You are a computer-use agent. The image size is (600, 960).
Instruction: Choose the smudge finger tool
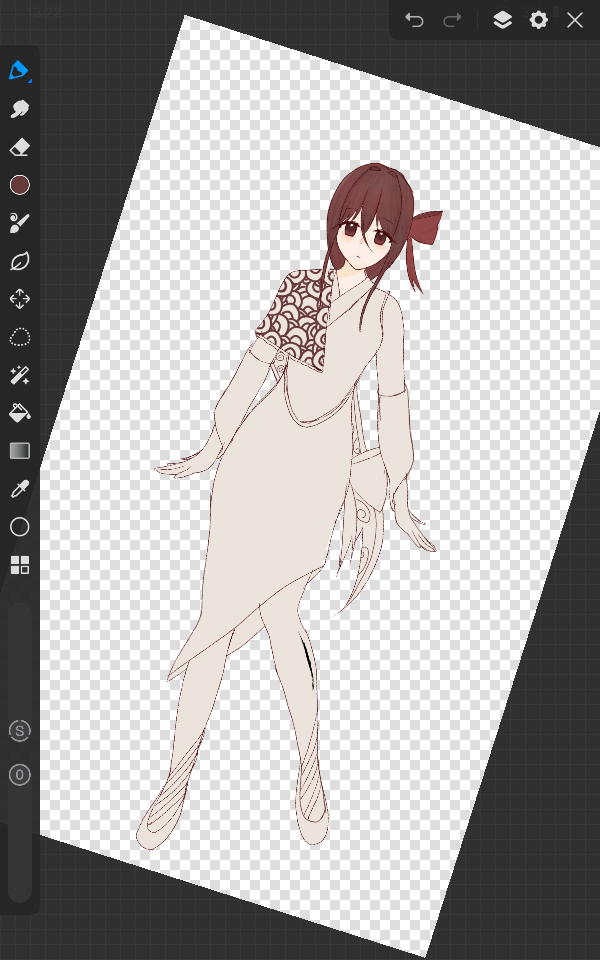click(19, 109)
